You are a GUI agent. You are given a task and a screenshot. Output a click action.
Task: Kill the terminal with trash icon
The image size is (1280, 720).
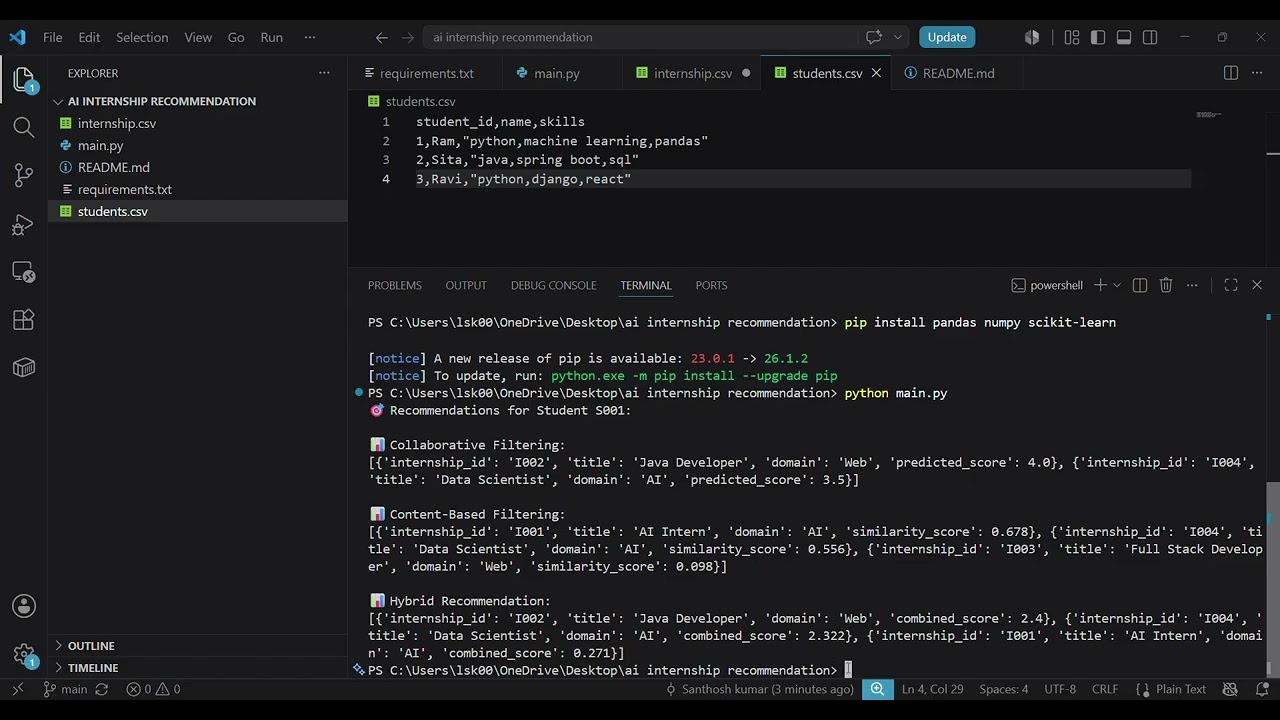click(x=1166, y=285)
